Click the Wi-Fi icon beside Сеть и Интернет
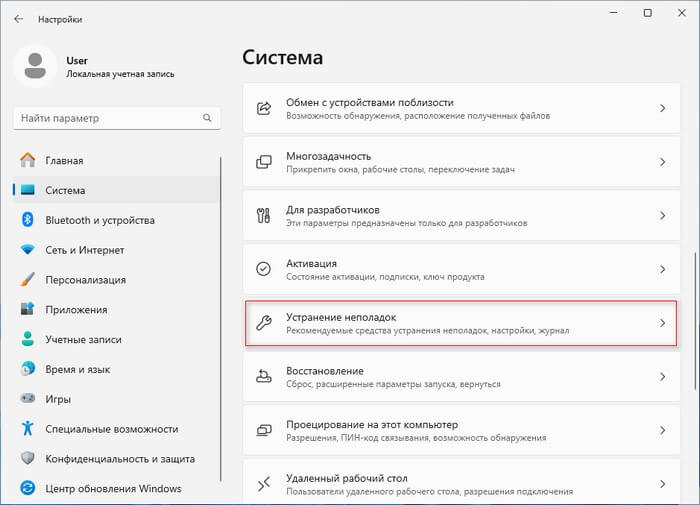The height and width of the screenshot is (505, 700). pos(27,250)
